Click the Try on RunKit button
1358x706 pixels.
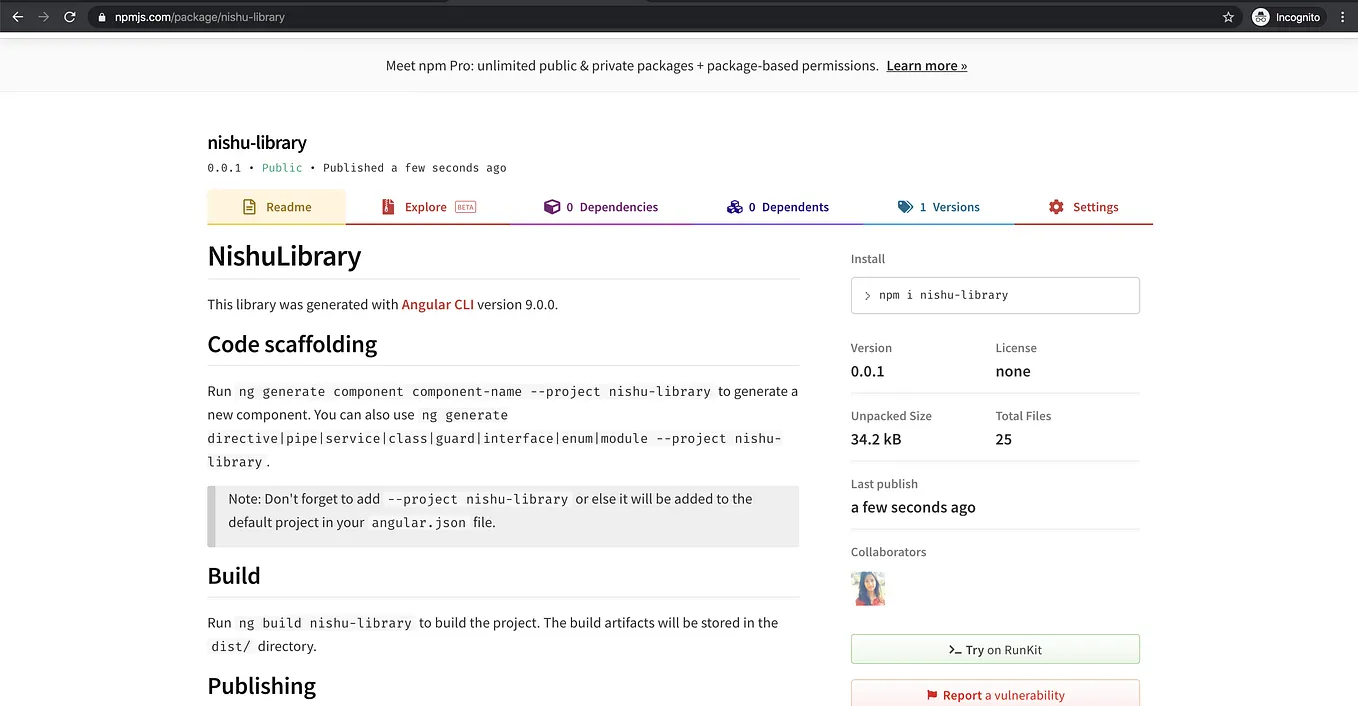(995, 649)
